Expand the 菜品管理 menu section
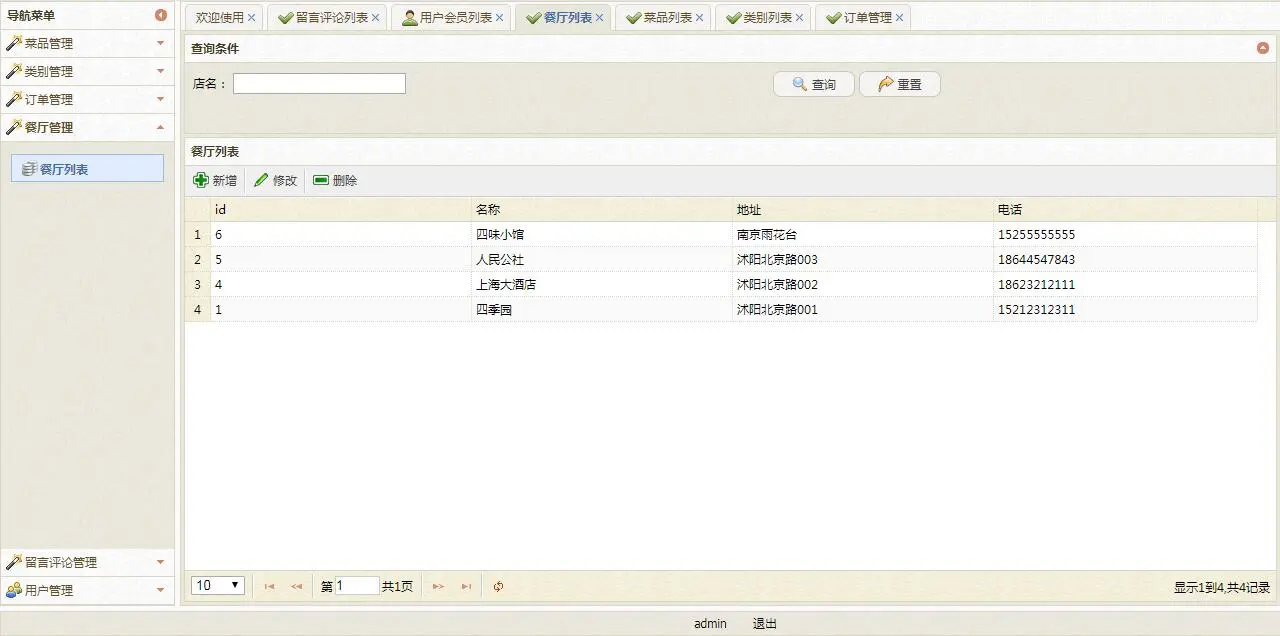The height and width of the screenshot is (636, 1280). 87,44
